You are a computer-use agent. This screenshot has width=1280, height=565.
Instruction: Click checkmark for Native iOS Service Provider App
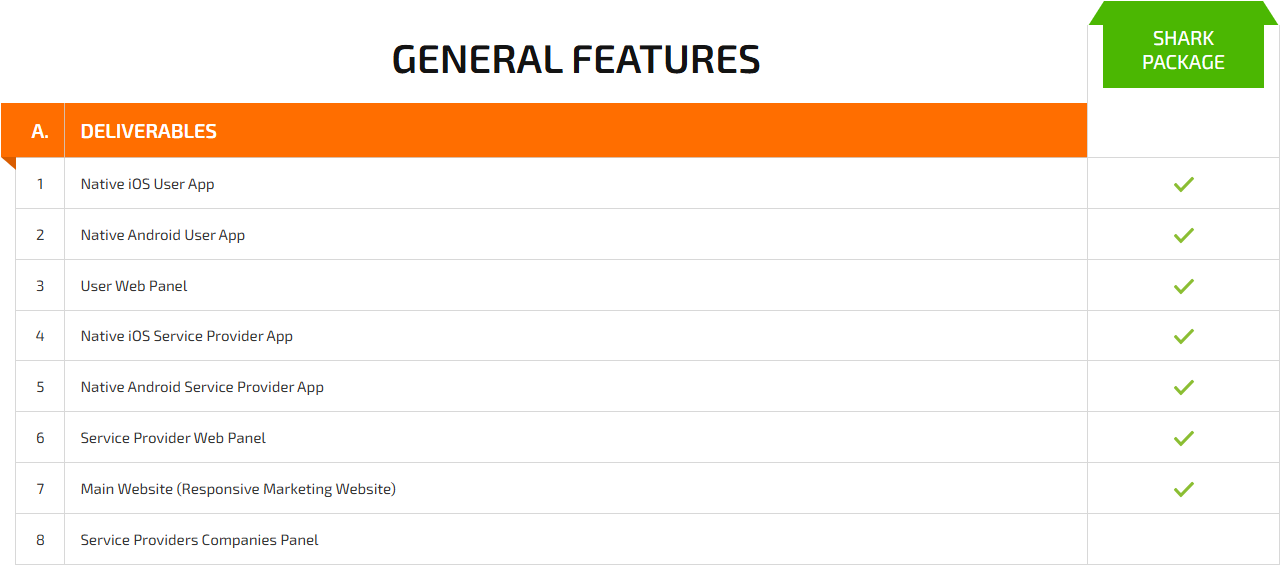(1184, 336)
